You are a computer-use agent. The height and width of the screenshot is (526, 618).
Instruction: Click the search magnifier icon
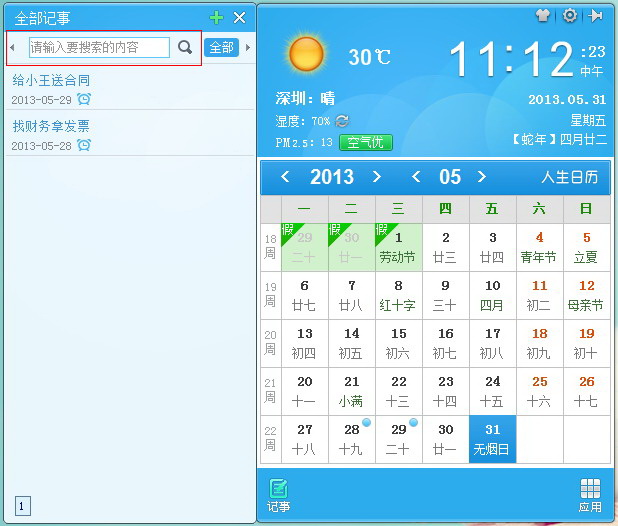coord(185,47)
